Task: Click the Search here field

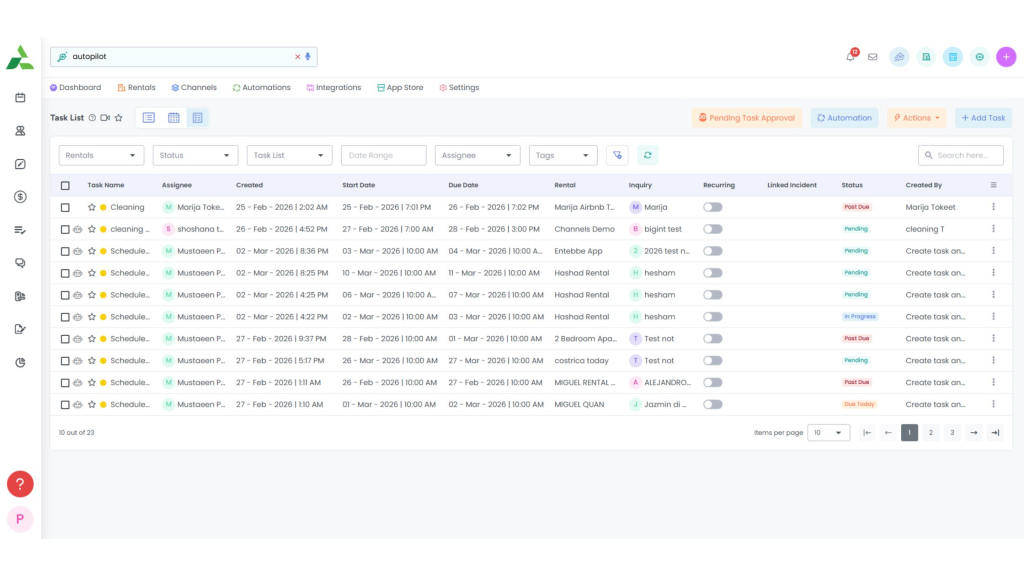Action: coord(961,155)
